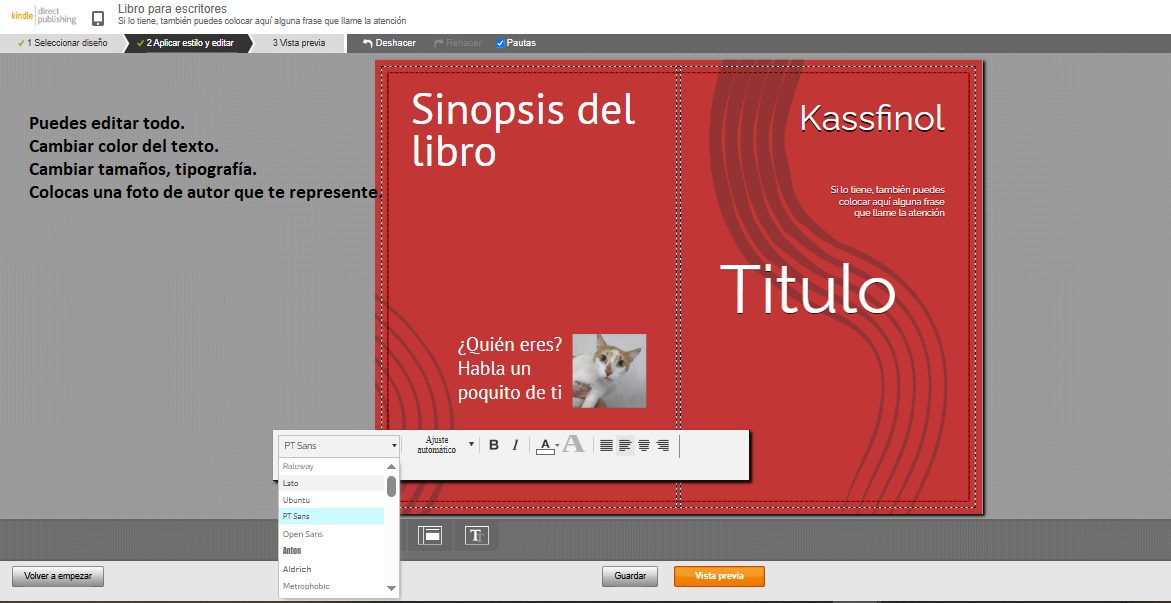The image size is (1171, 603).
Task: Choose Anton from the font list
Action: click(x=332, y=551)
